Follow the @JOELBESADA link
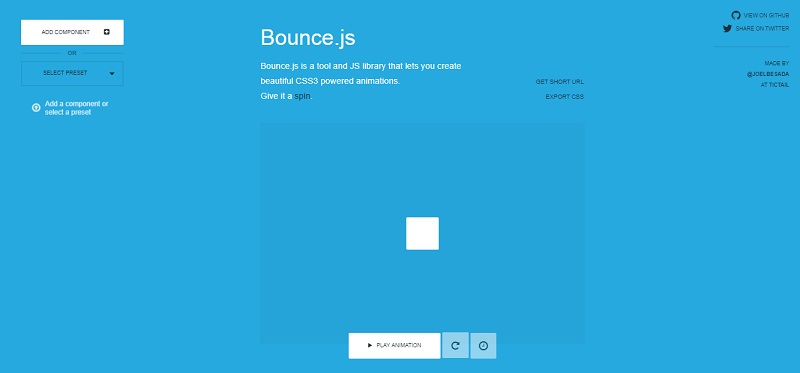The width and height of the screenshot is (800, 373). pyautogui.click(x=767, y=74)
